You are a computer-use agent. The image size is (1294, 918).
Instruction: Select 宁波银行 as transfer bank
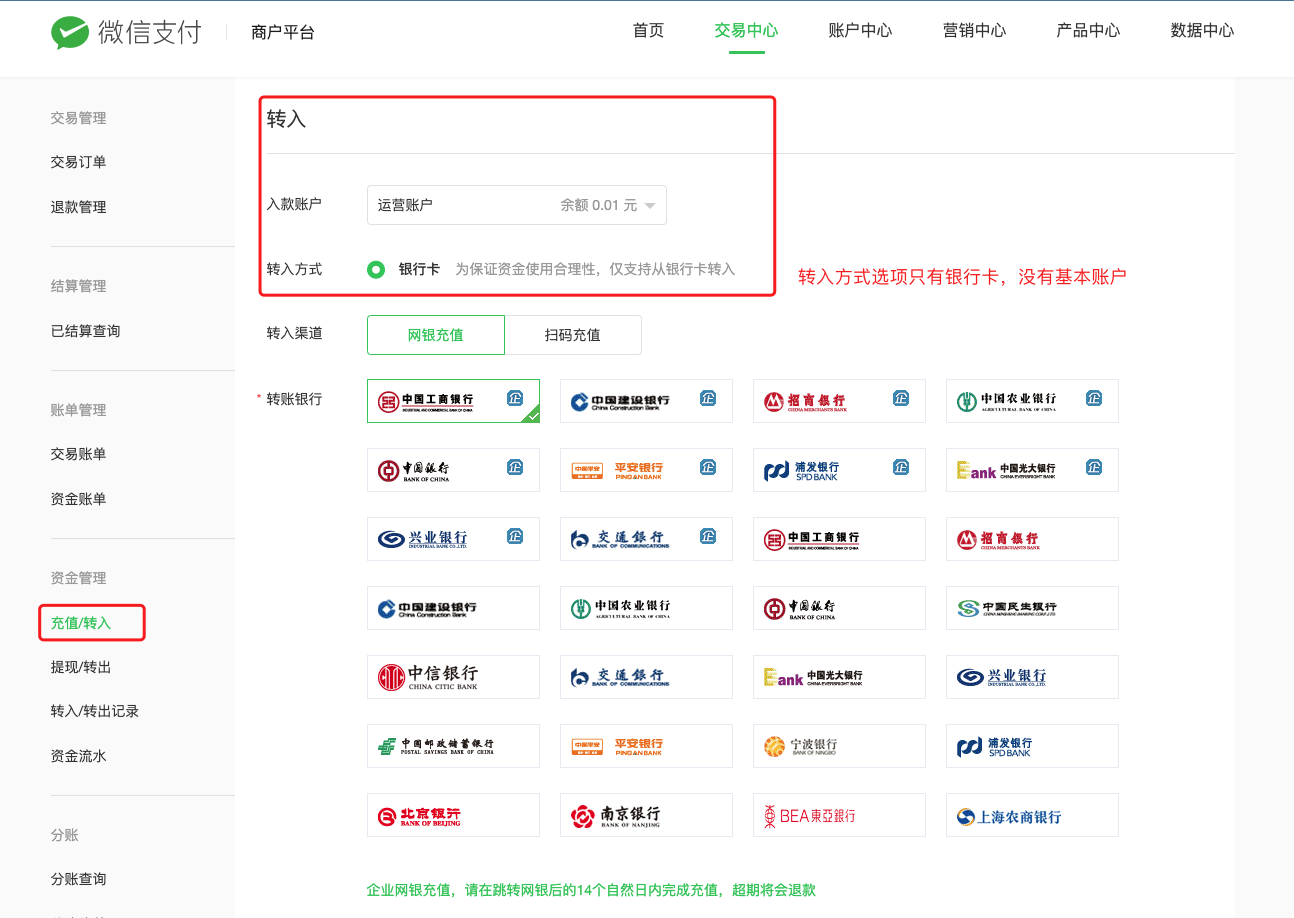click(839, 746)
